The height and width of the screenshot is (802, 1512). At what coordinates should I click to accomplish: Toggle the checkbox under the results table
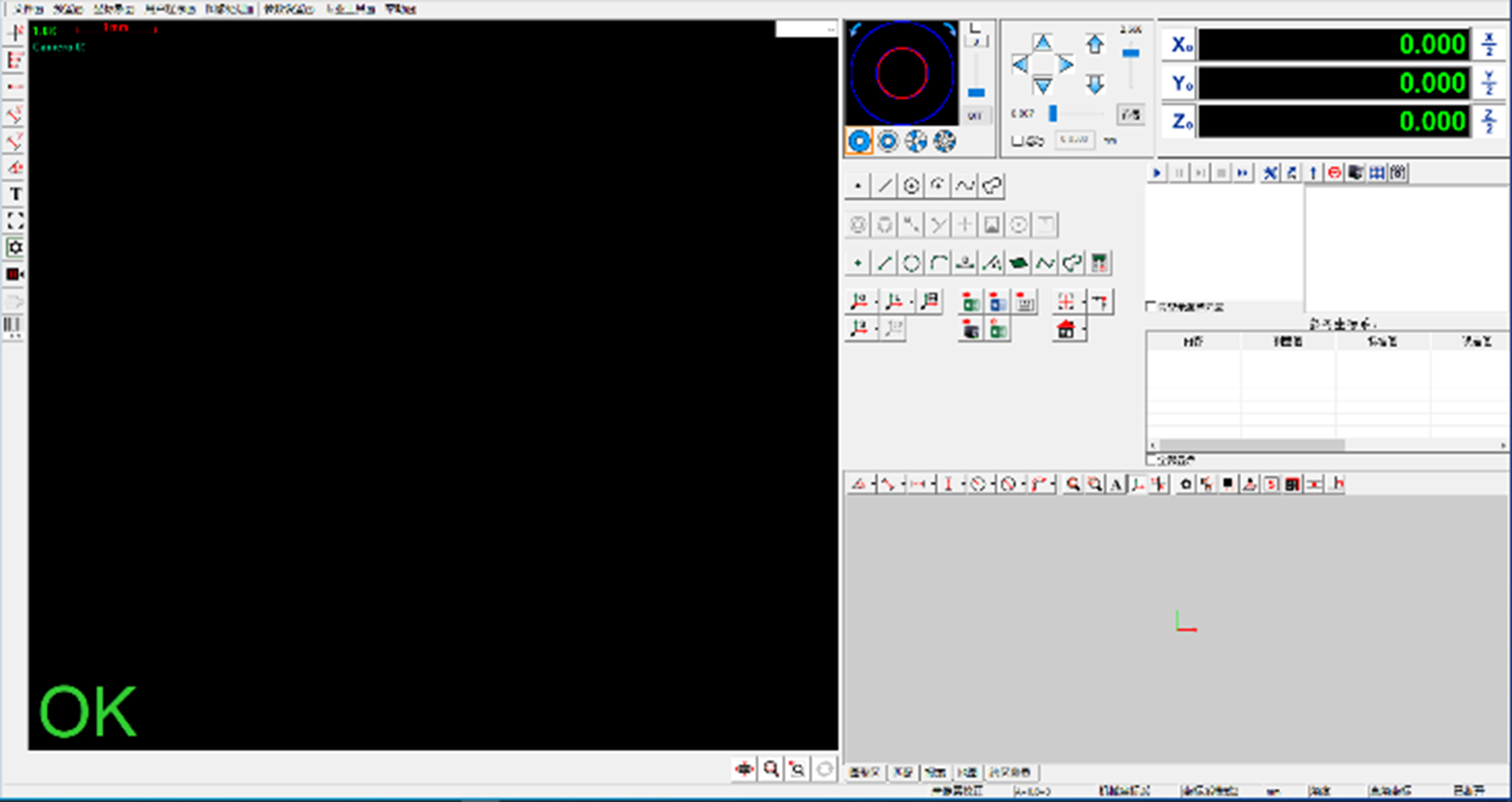pos(1151,460)
